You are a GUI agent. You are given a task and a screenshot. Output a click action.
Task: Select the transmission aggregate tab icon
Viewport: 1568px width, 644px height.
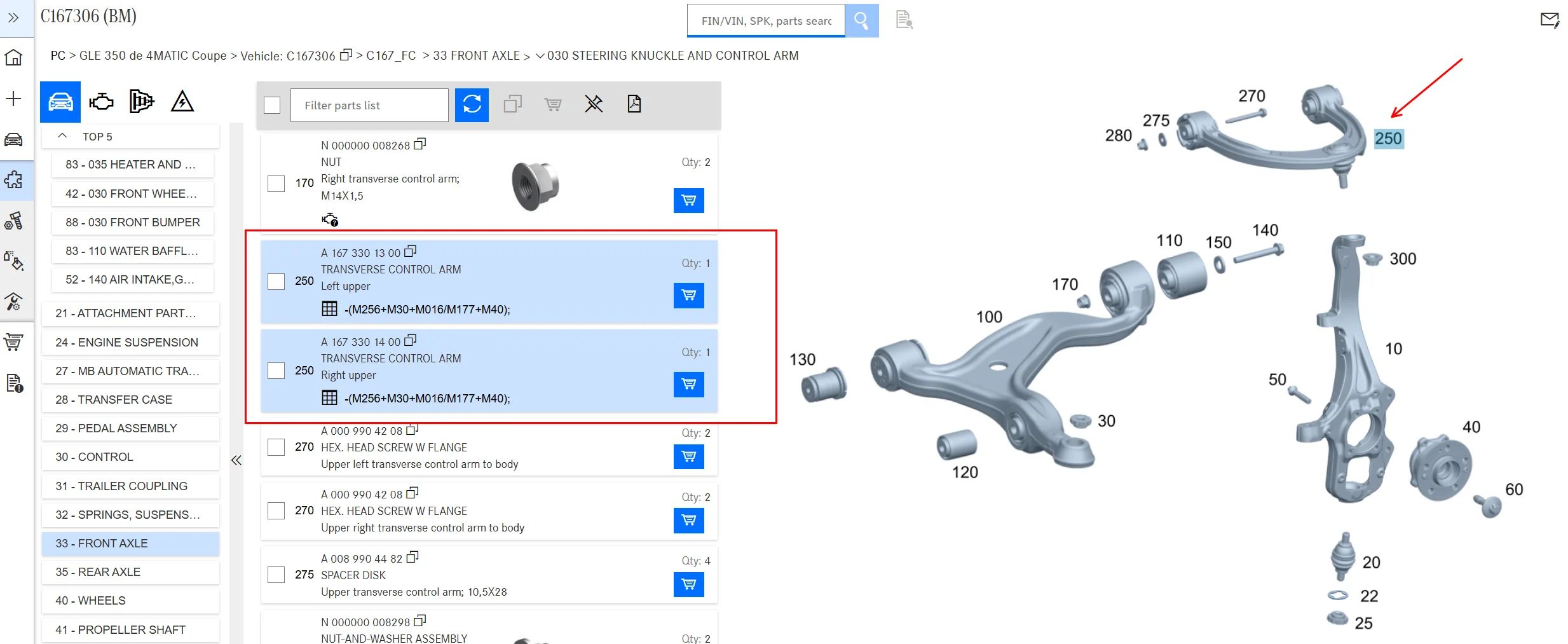(141, 102)
